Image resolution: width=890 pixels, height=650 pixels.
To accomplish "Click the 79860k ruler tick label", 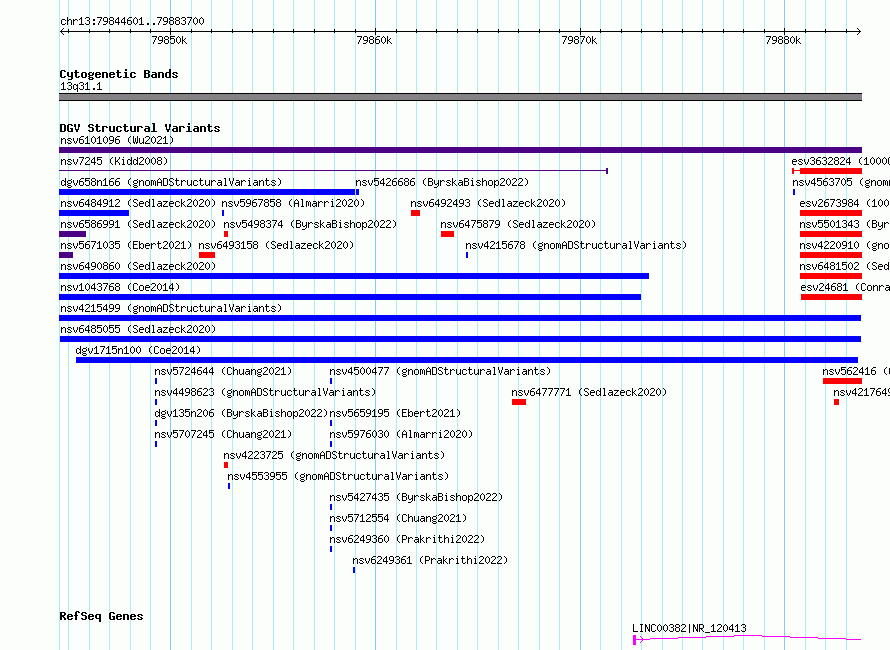I will pos(374,40).
